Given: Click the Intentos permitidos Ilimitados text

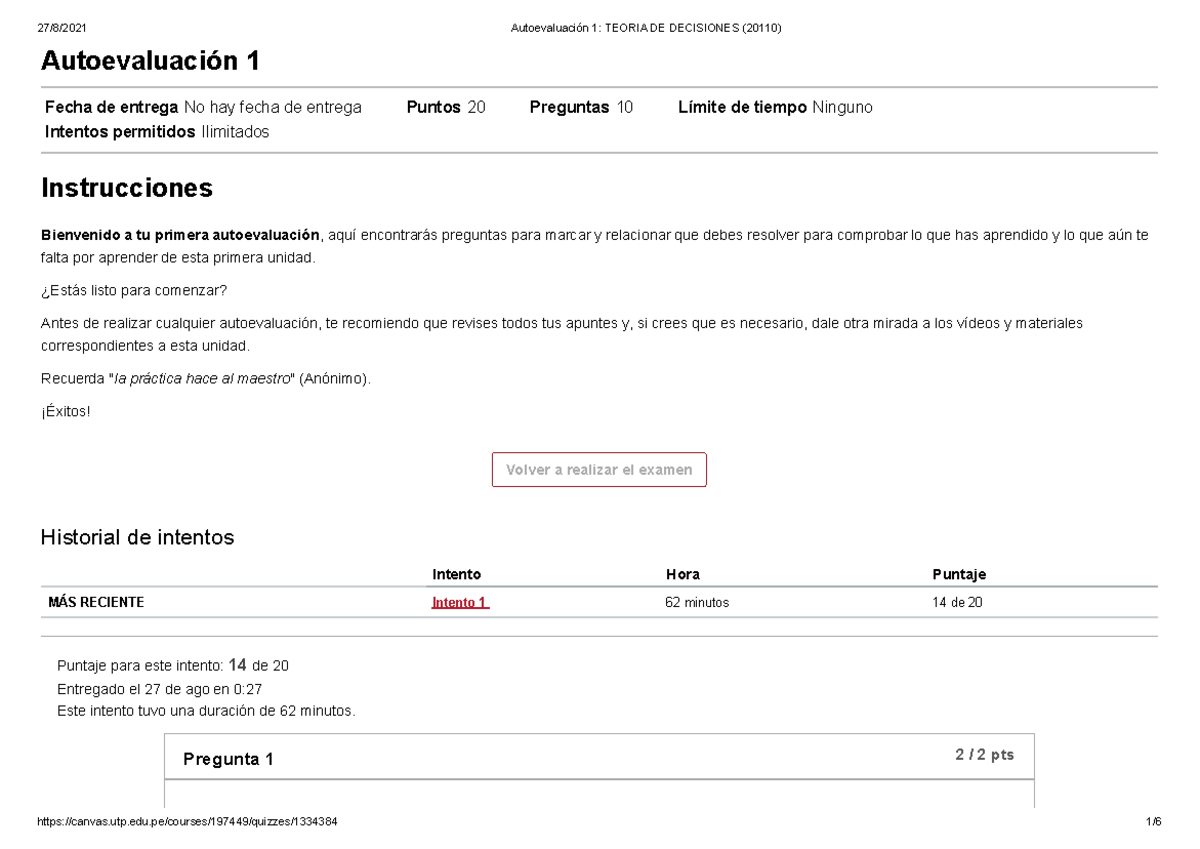Looking at the screenshot, I should [x=157, y=132].
